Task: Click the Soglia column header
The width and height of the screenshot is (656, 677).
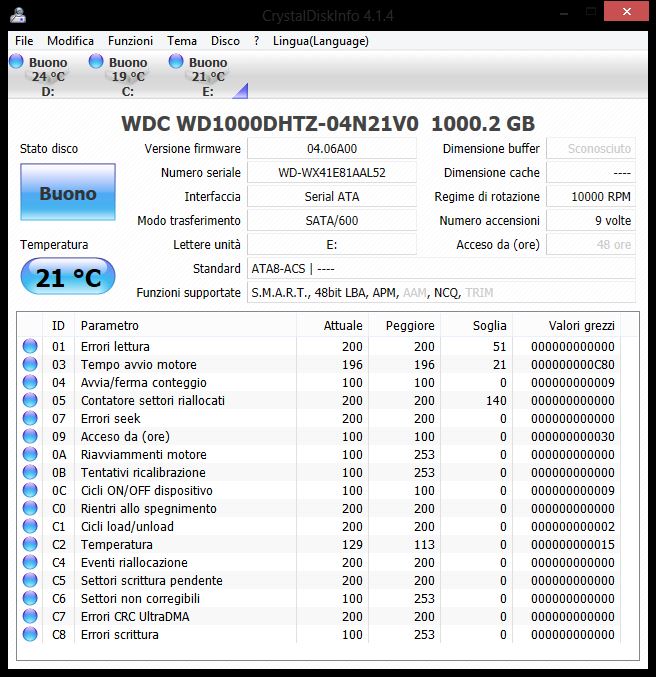Action: 477,326
